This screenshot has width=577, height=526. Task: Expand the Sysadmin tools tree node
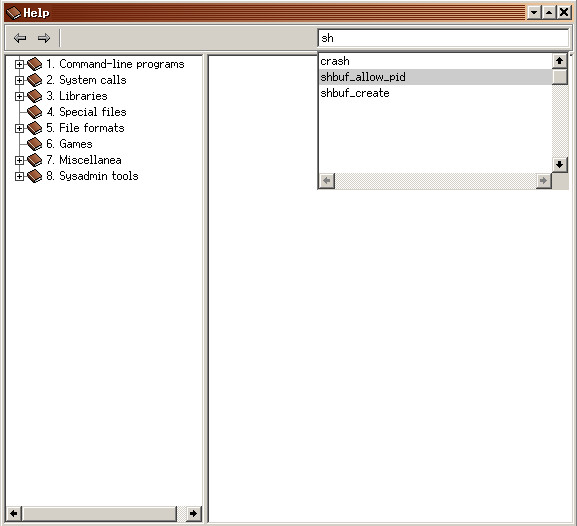[x=19, y=176]
